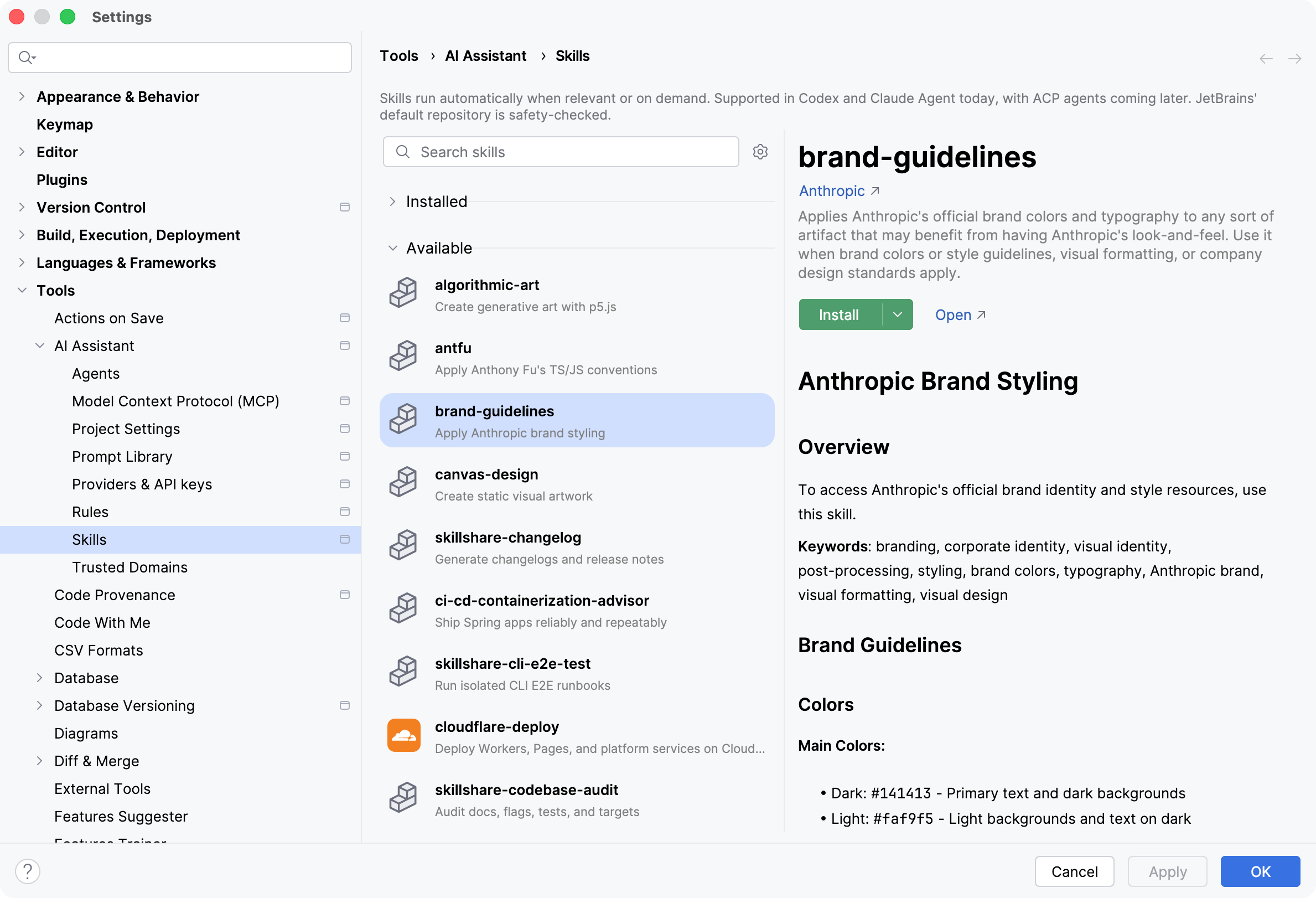The width and height of the screenshot is (1316, 898).
Task: Click project-level icon beside Prompt Library
Action: click(344, 457)
